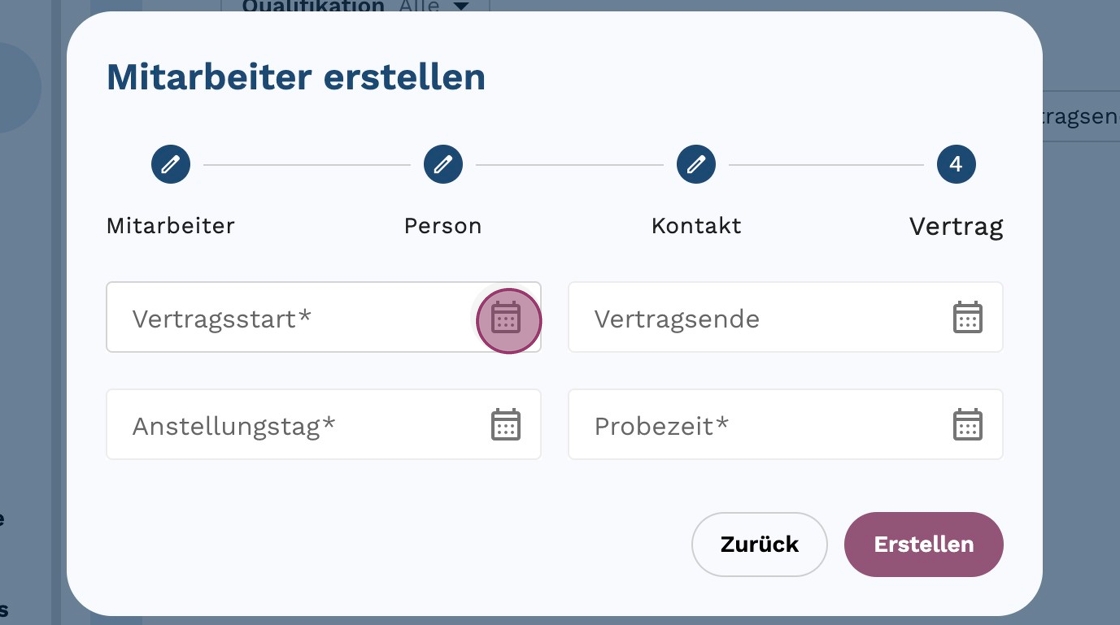Open the Vertragsende calendar picker

tap(967, 318)
